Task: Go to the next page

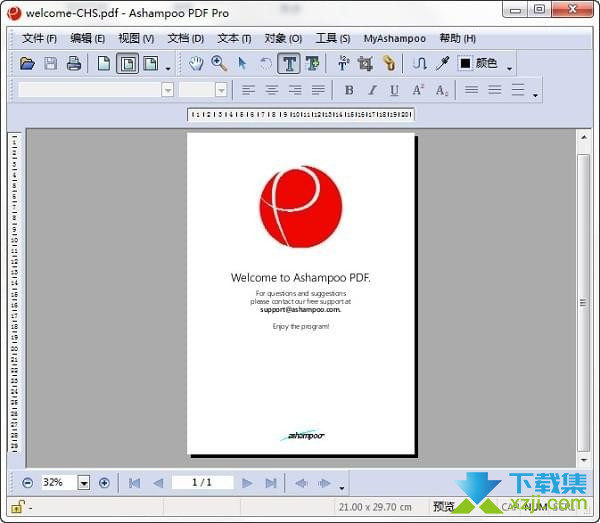Action: tap(247, 483)
